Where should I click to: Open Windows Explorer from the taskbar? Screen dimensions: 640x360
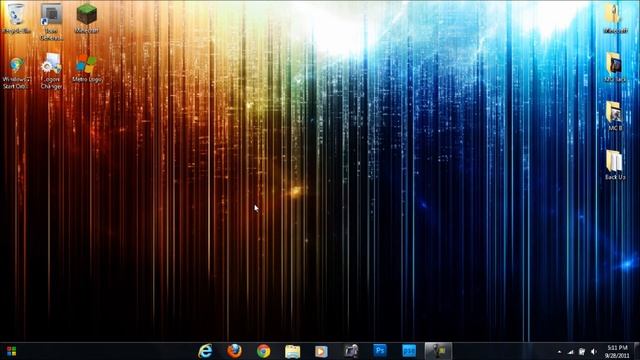pyautogui.click(x=292, y=351)
